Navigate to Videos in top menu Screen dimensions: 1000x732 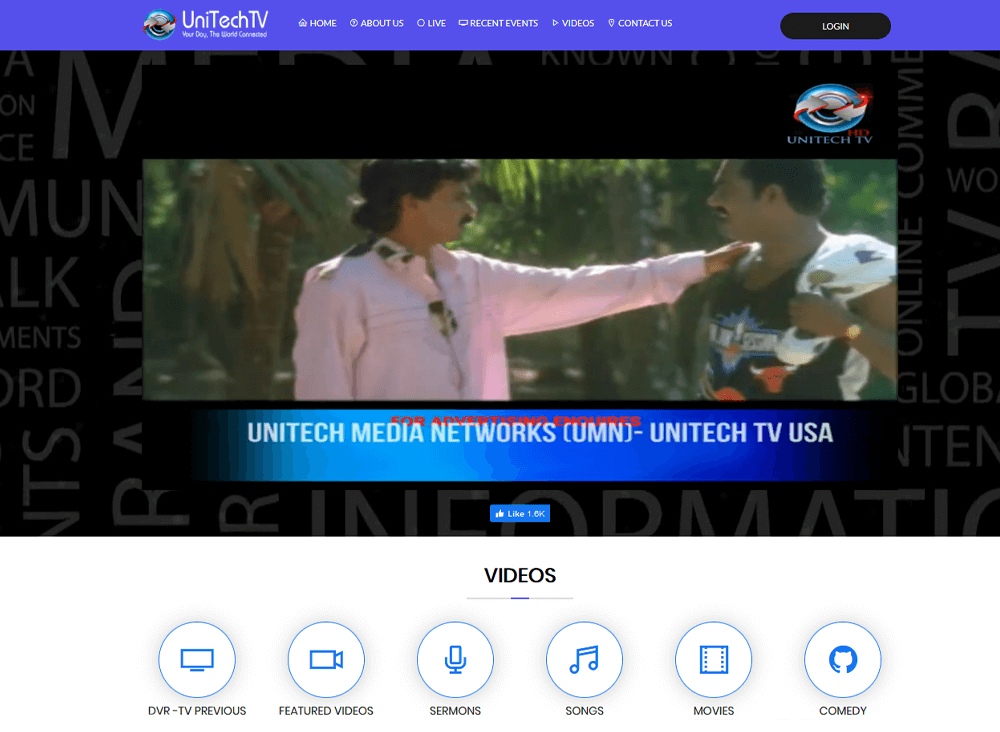pyautogui.click(x=573, y=23)
